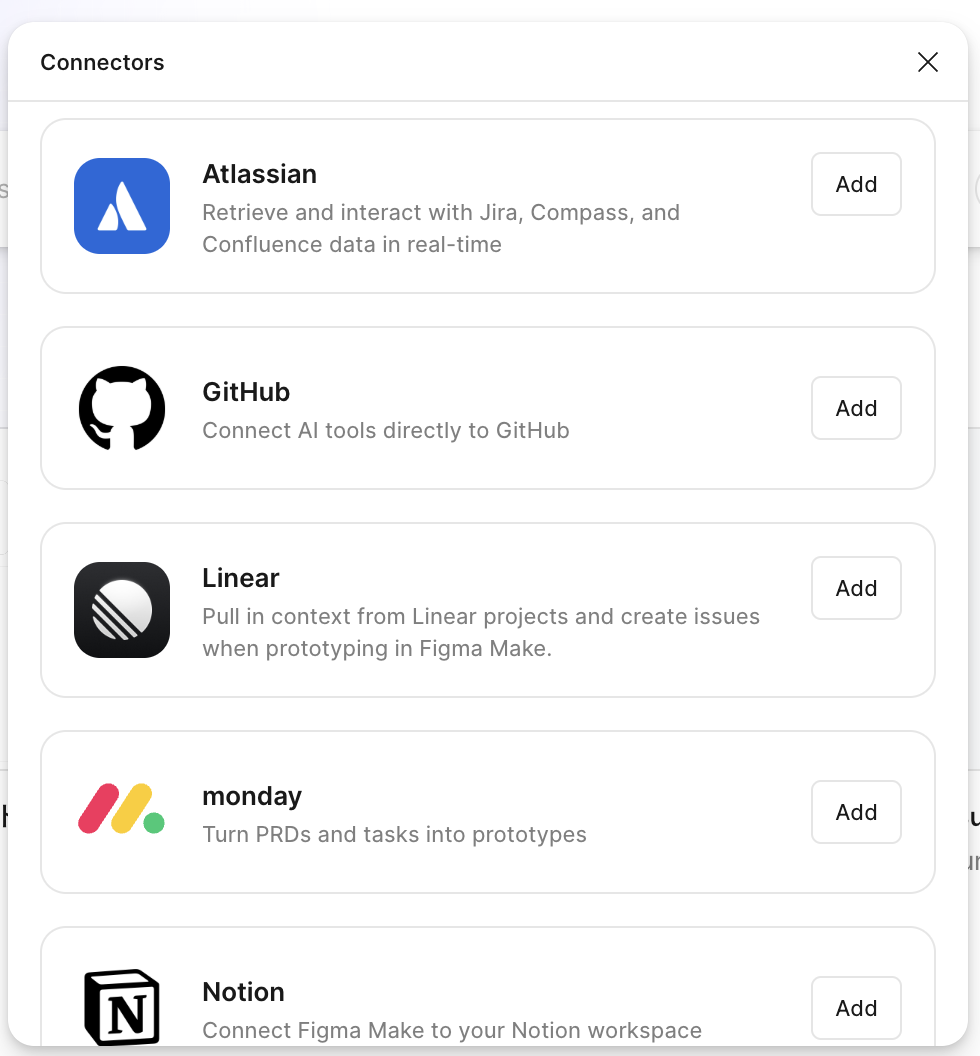Click the Atlassian logo icon
The image size is (980, 1056).
(122, 206)
